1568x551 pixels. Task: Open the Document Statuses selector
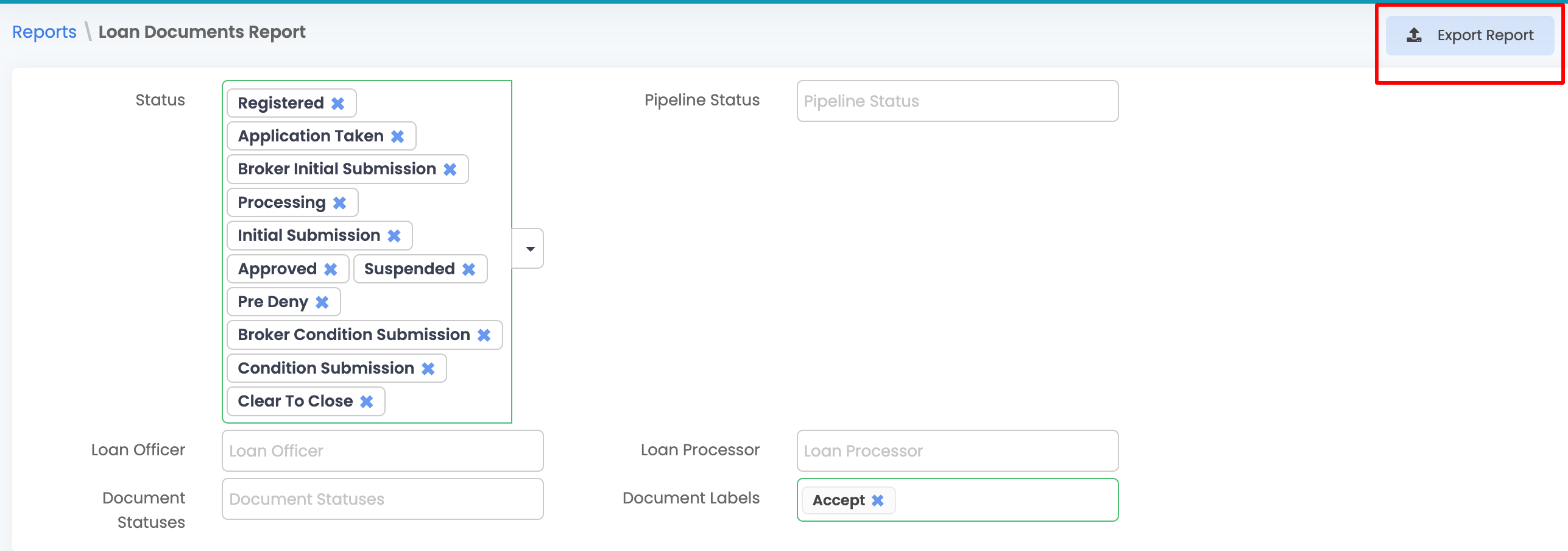[382, 499]
